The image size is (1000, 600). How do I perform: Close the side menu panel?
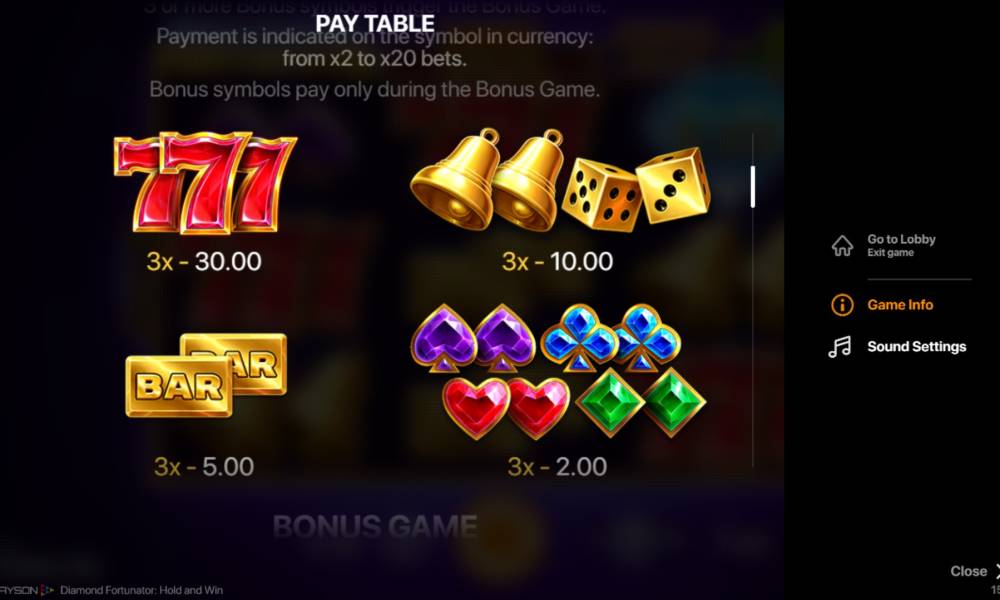pyautogui.click(x=974, y=571)
